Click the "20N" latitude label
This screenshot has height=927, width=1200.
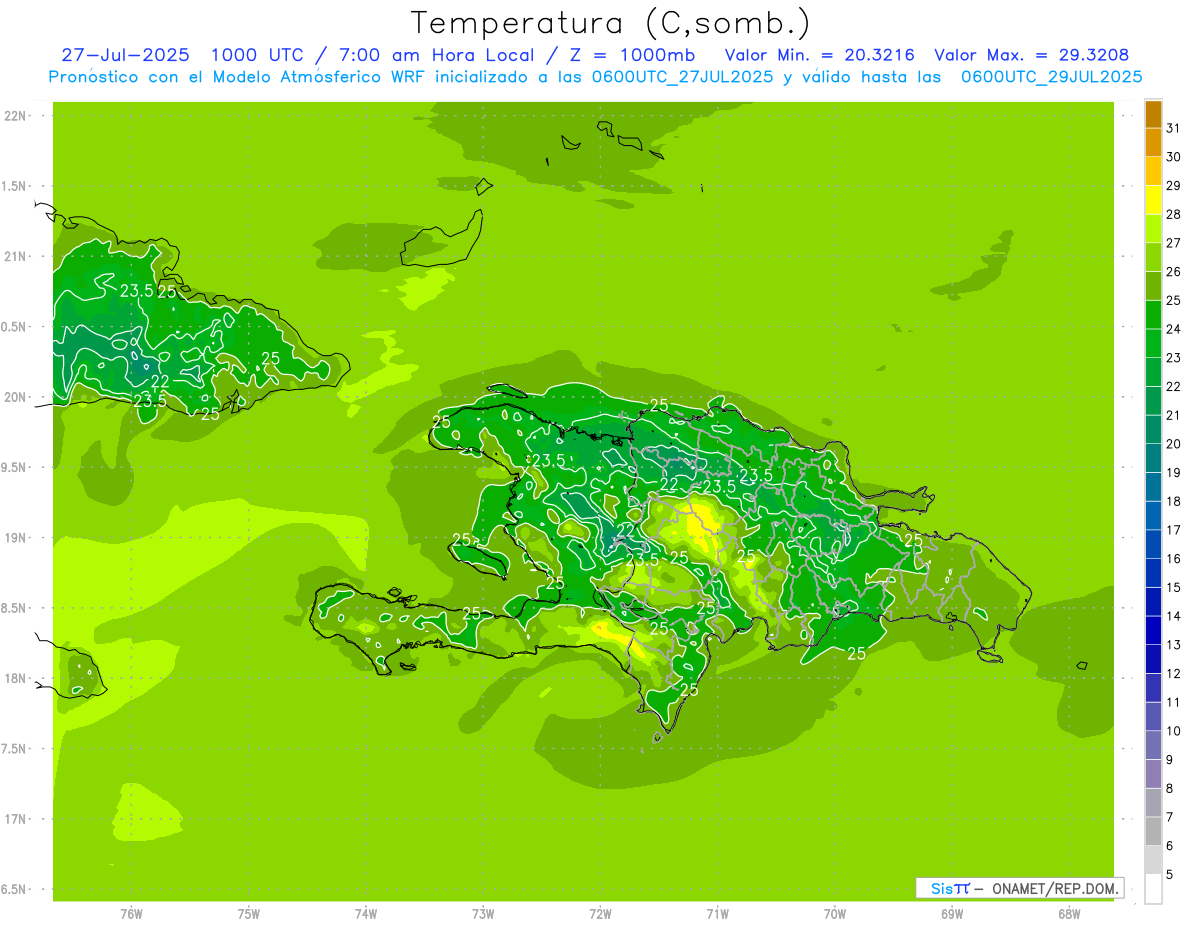point(16,397)
